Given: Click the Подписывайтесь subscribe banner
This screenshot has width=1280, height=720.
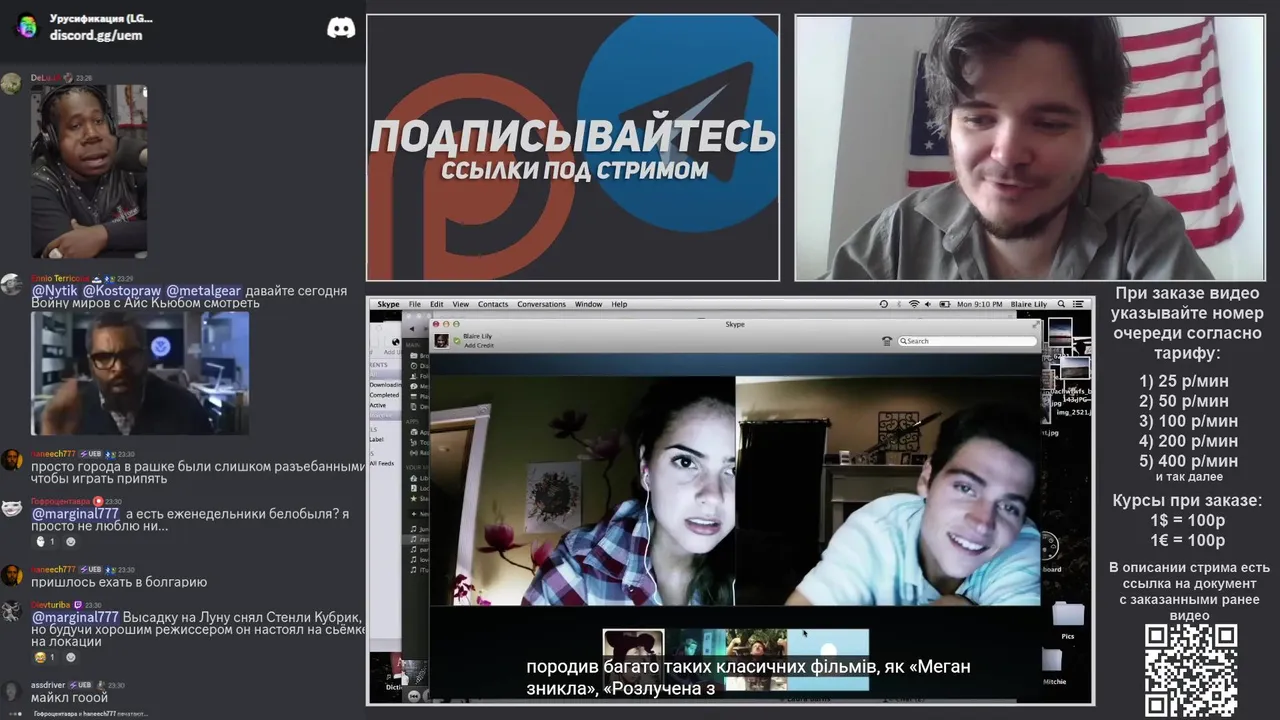Looking at the screenshot, I should point(573,147).
